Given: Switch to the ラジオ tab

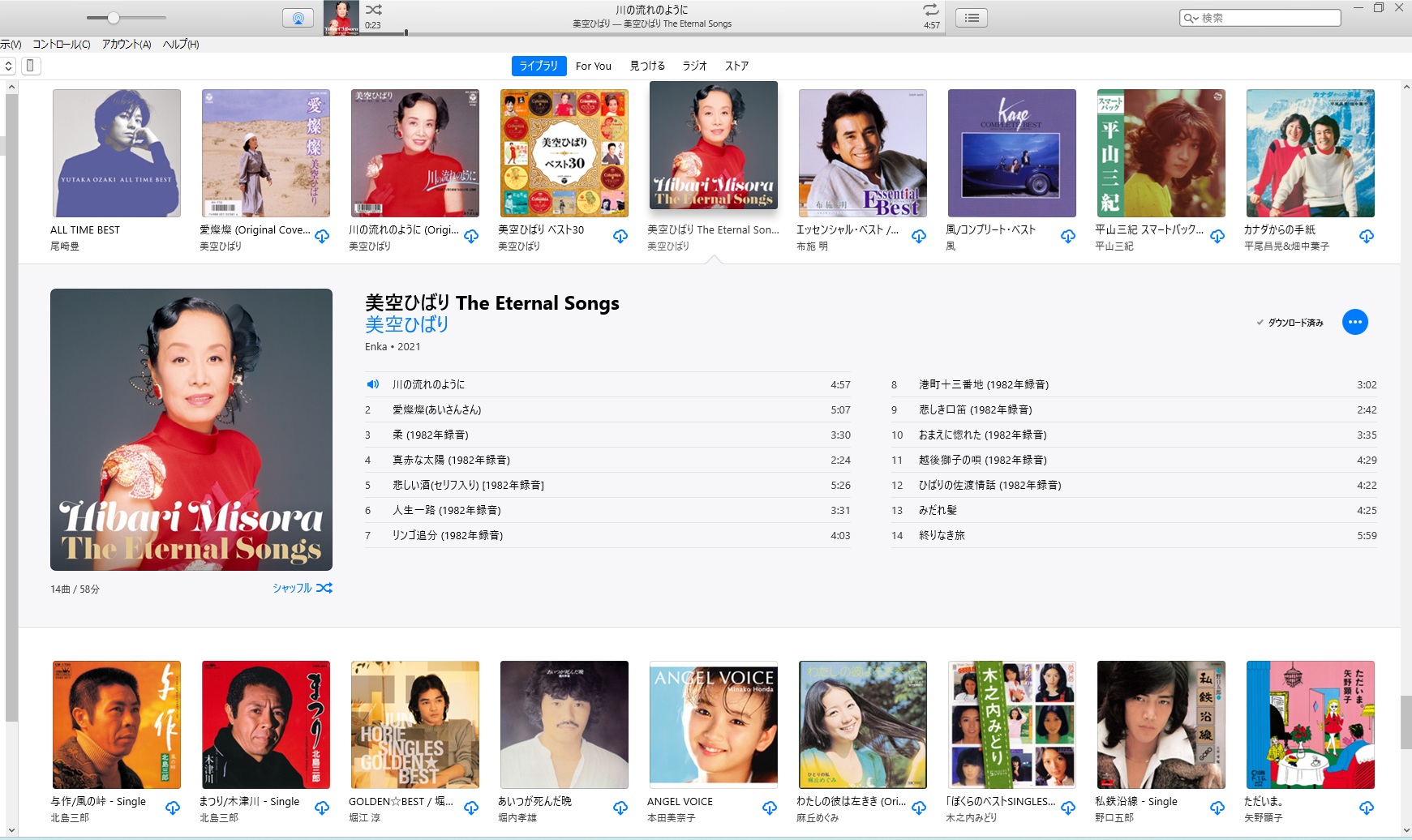Looking at the screenshot, I should coord(694,66).
